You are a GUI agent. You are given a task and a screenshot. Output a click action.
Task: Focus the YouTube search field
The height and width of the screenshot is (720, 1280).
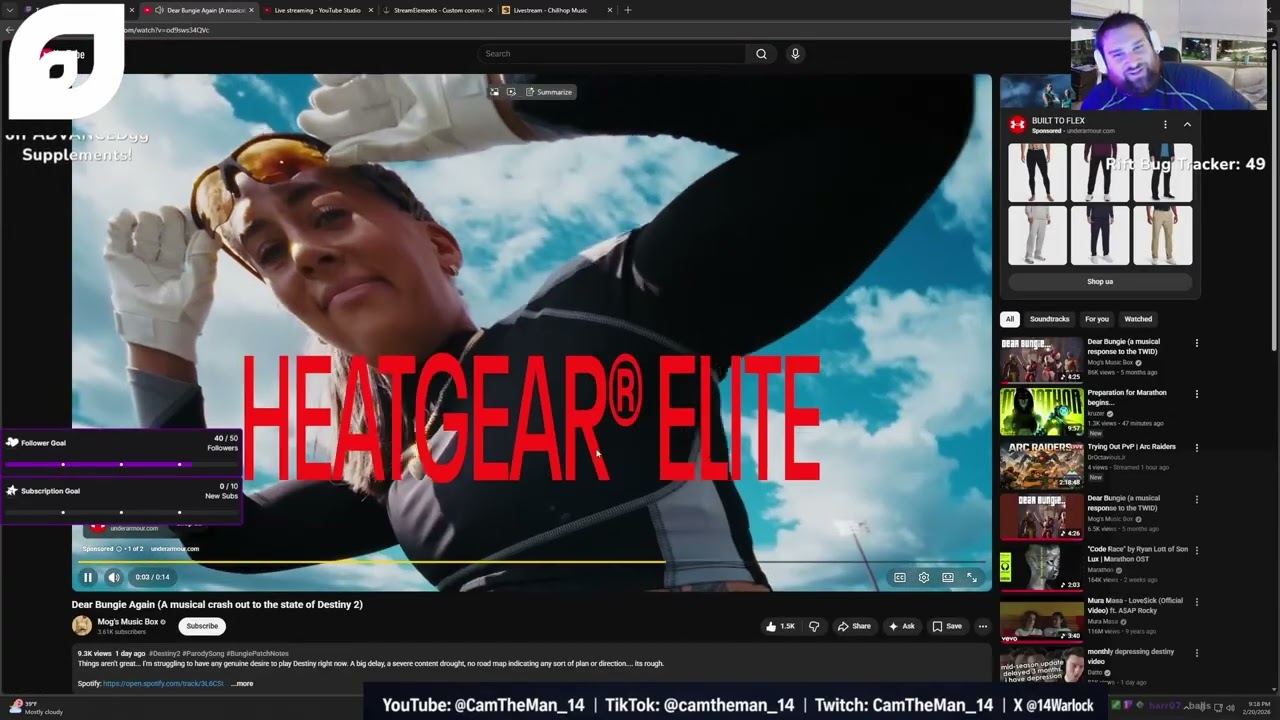pyautogui.click(x=610, y=54)
